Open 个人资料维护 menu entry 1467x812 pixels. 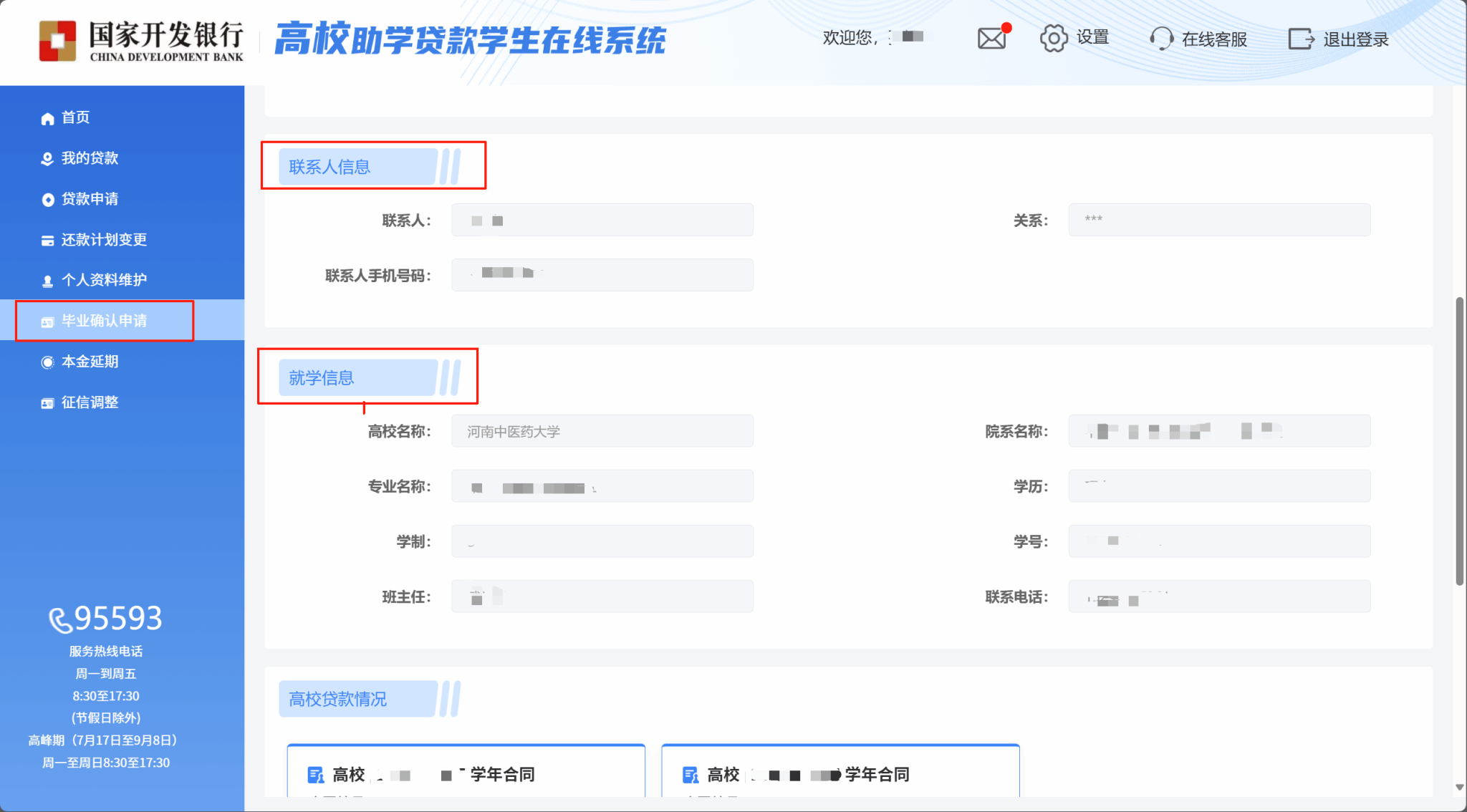coord(104,280)
